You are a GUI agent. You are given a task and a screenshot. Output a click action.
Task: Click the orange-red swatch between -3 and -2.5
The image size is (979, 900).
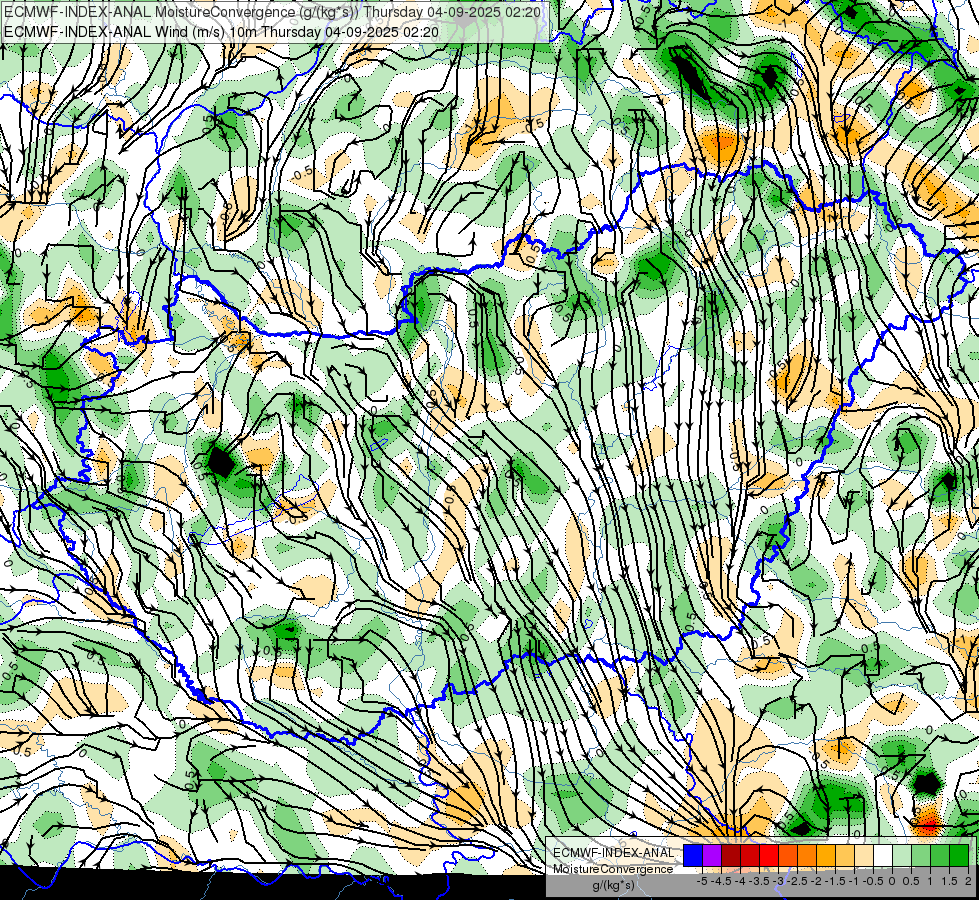[788, 855]
